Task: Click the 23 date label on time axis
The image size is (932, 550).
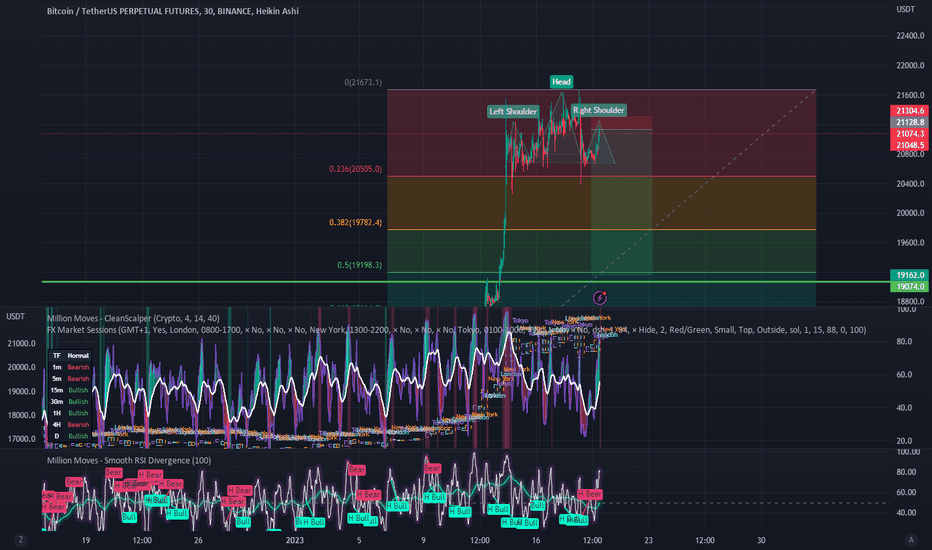Action: click(648, 540)
